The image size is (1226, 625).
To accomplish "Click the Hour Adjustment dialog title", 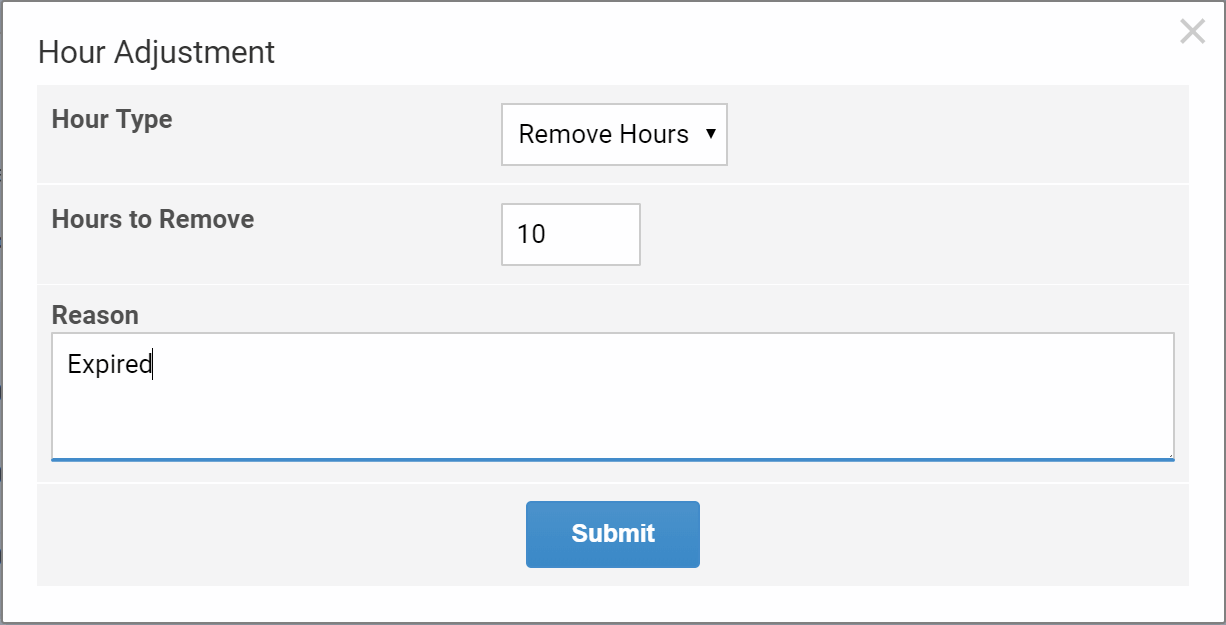I will (156, 52).
